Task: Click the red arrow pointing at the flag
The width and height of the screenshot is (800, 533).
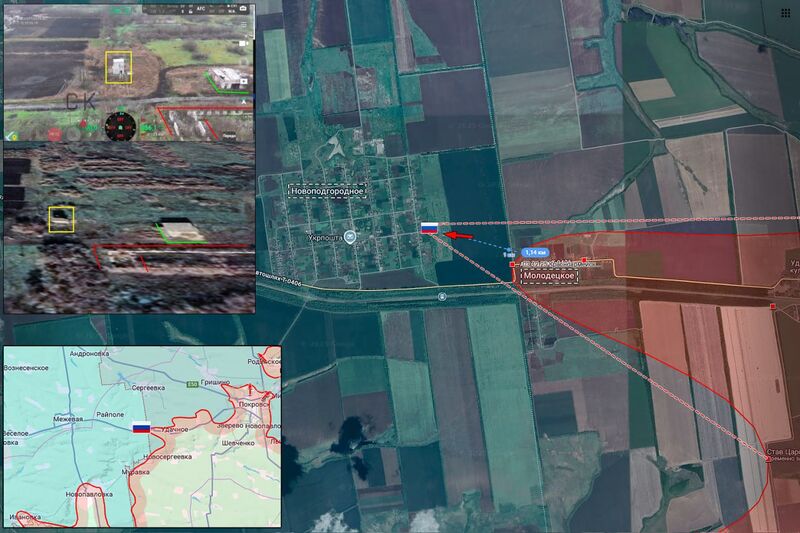Action: (x=457, y=235)
